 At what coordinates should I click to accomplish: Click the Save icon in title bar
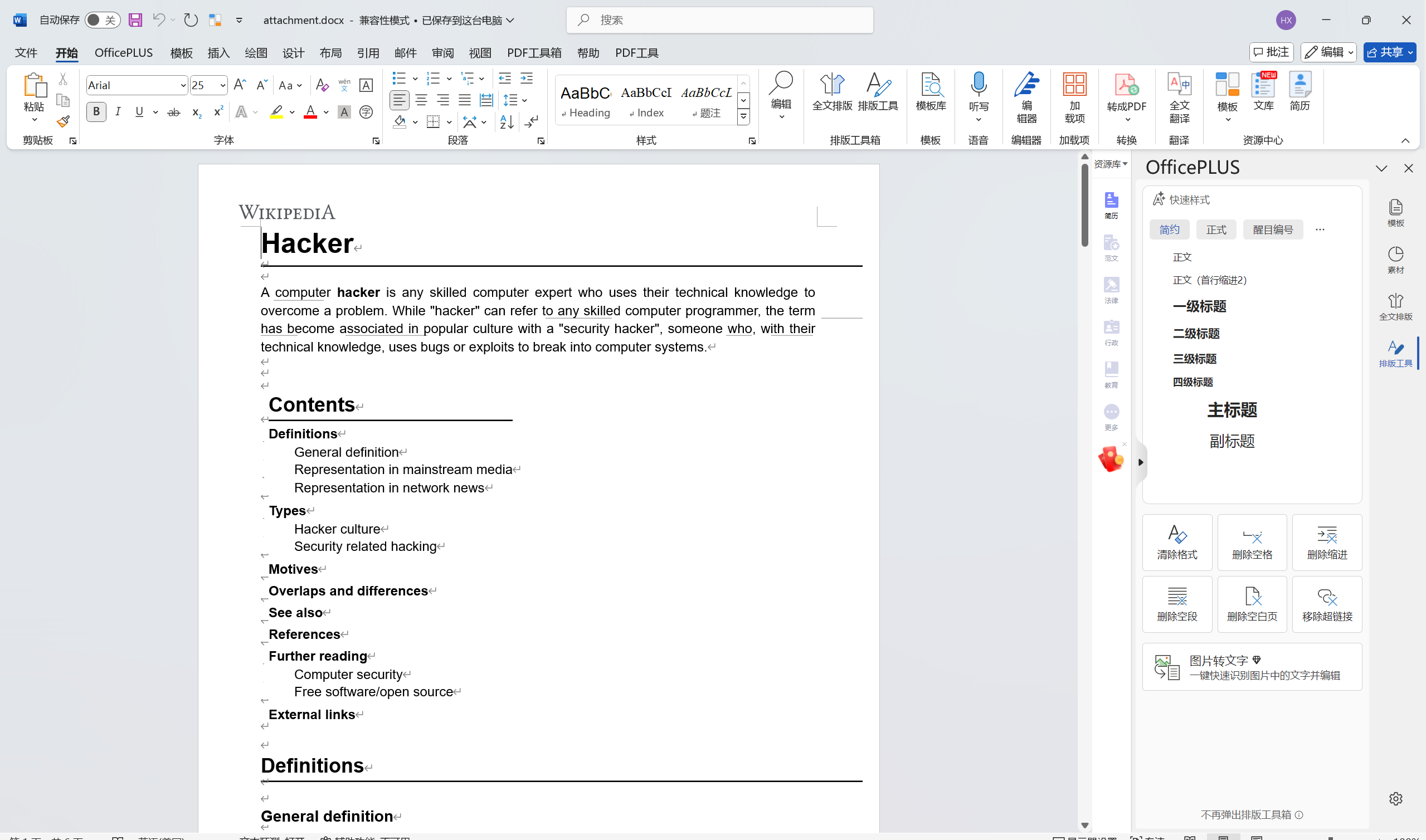point(135,21)
